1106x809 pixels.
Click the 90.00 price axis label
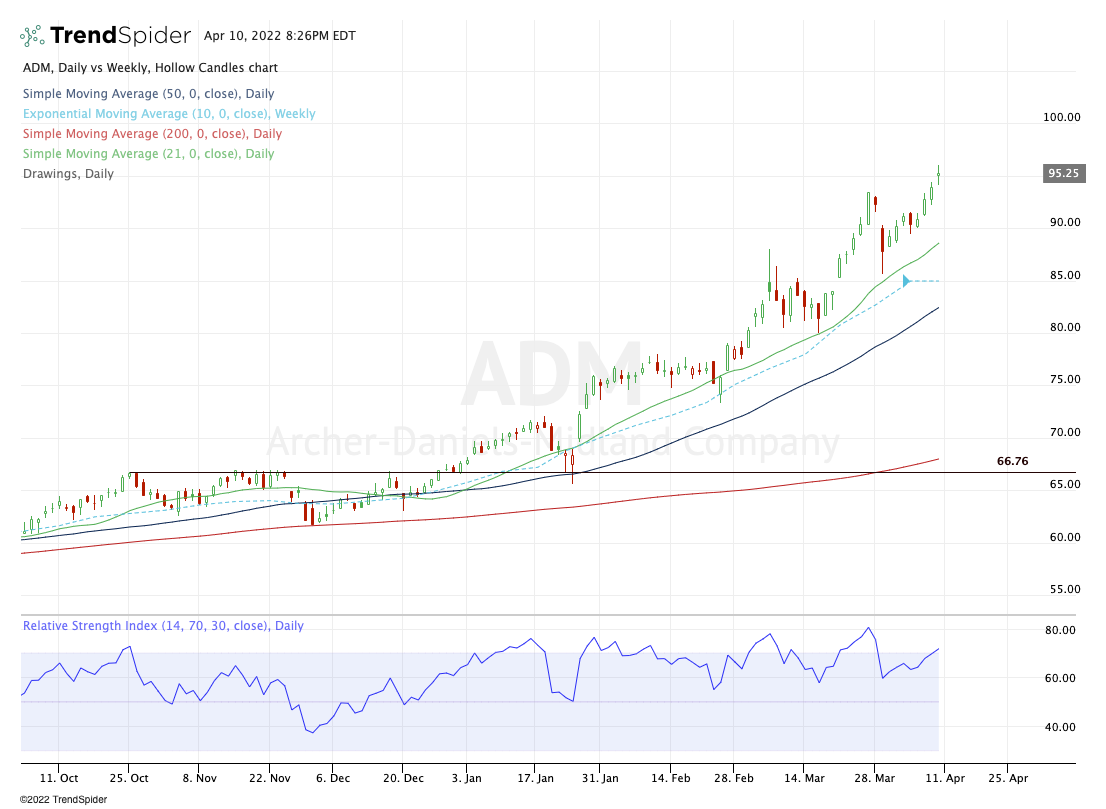[1064, 222]
